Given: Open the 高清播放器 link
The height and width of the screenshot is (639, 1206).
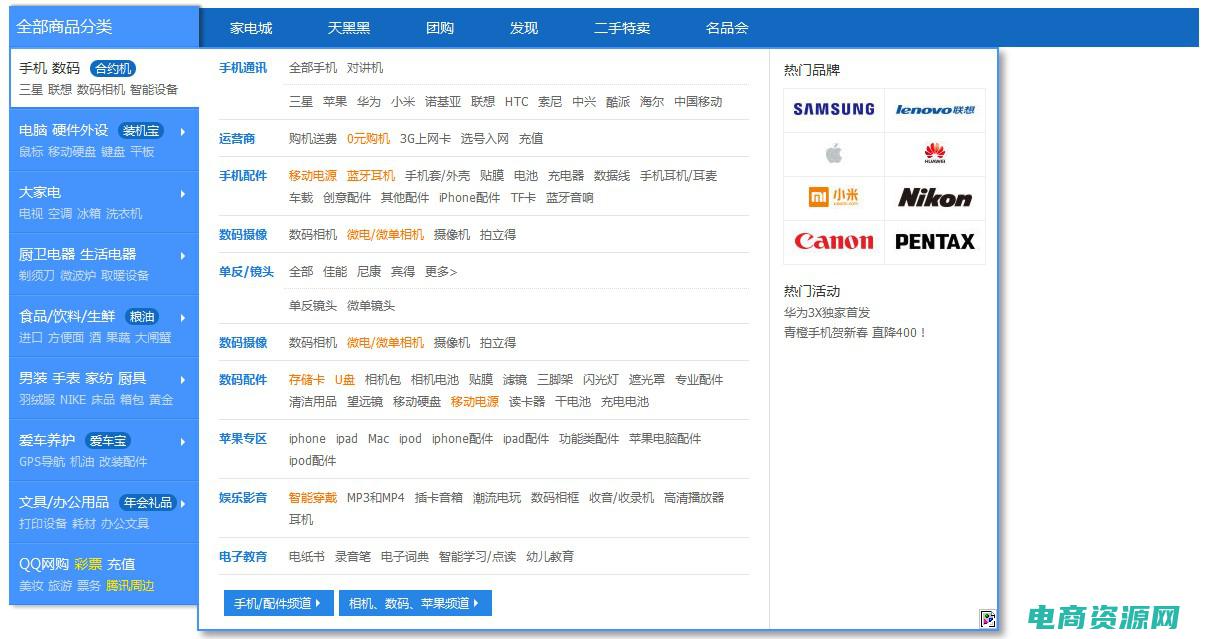Looking at the screenshot, I should tap(694, 498).
